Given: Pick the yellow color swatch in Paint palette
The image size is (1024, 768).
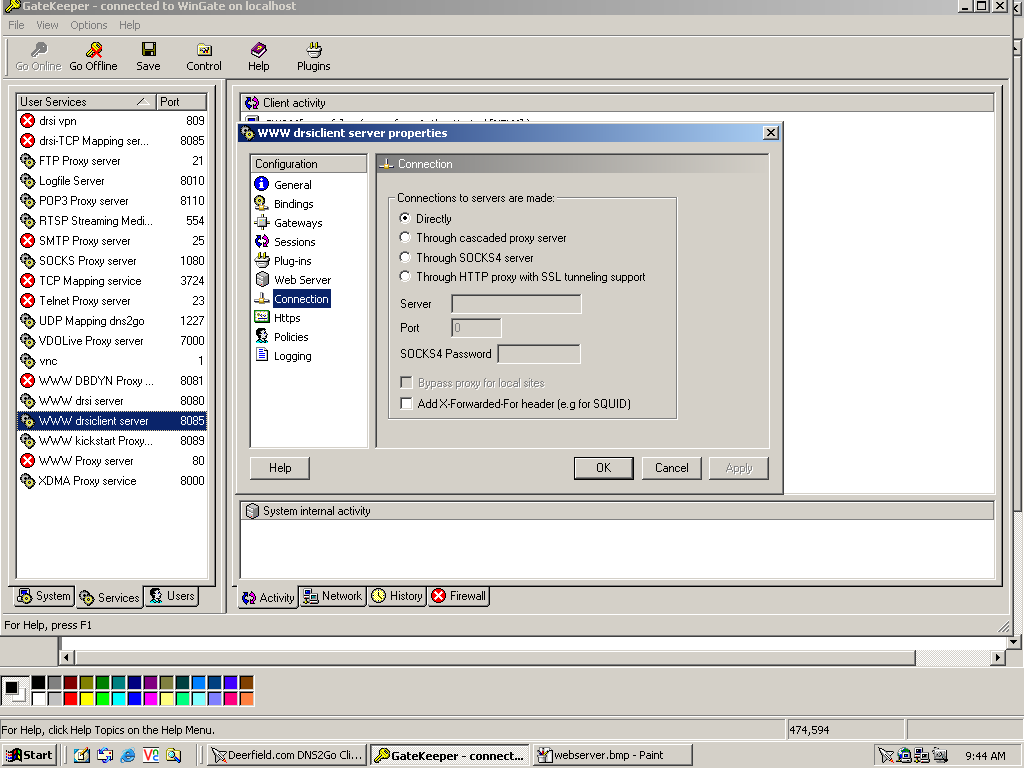Looking at the screenshot, I should coord(87,699).
